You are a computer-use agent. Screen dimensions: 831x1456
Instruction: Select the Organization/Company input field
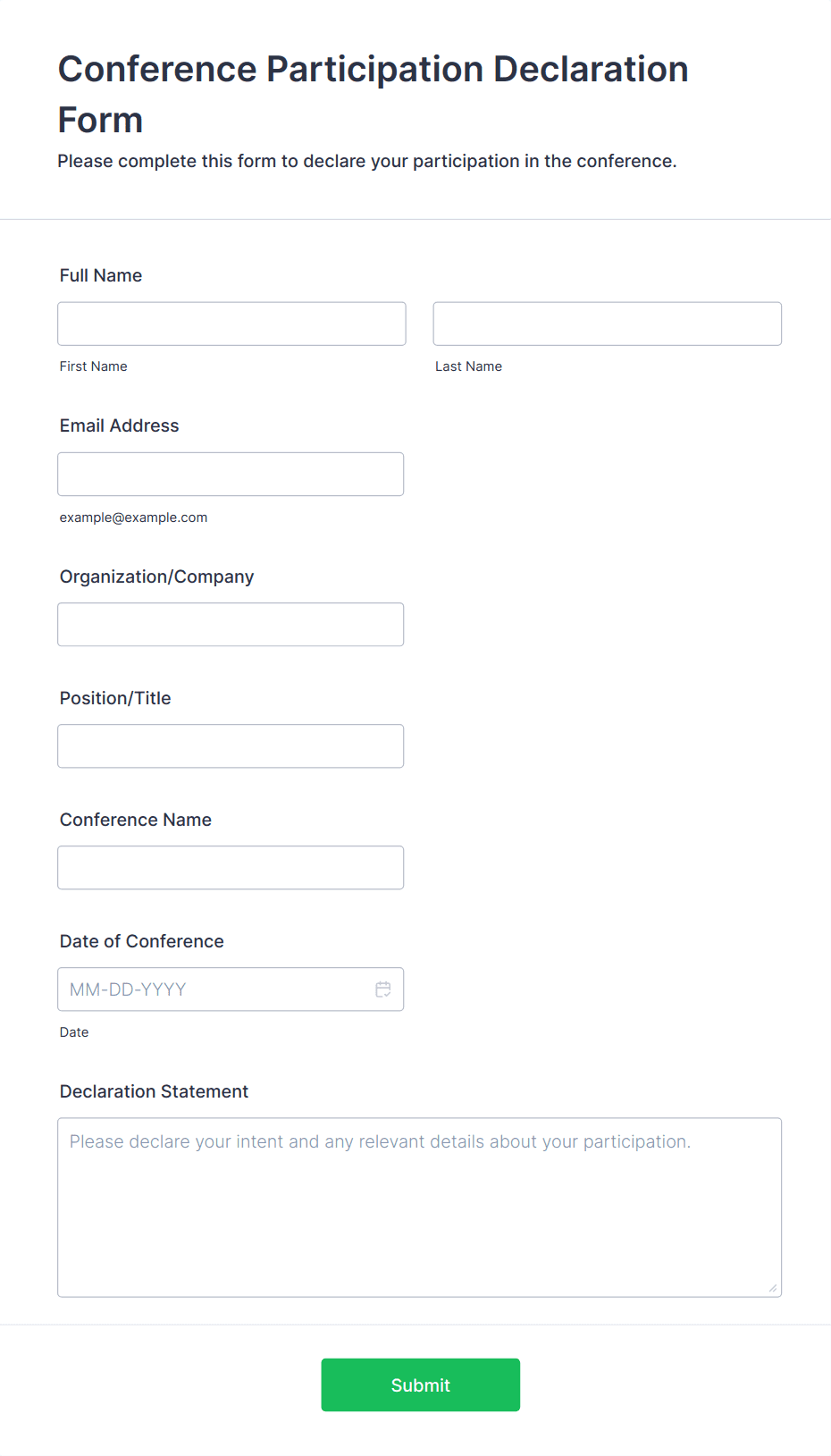pyautogui.click(x=231, y=625)
